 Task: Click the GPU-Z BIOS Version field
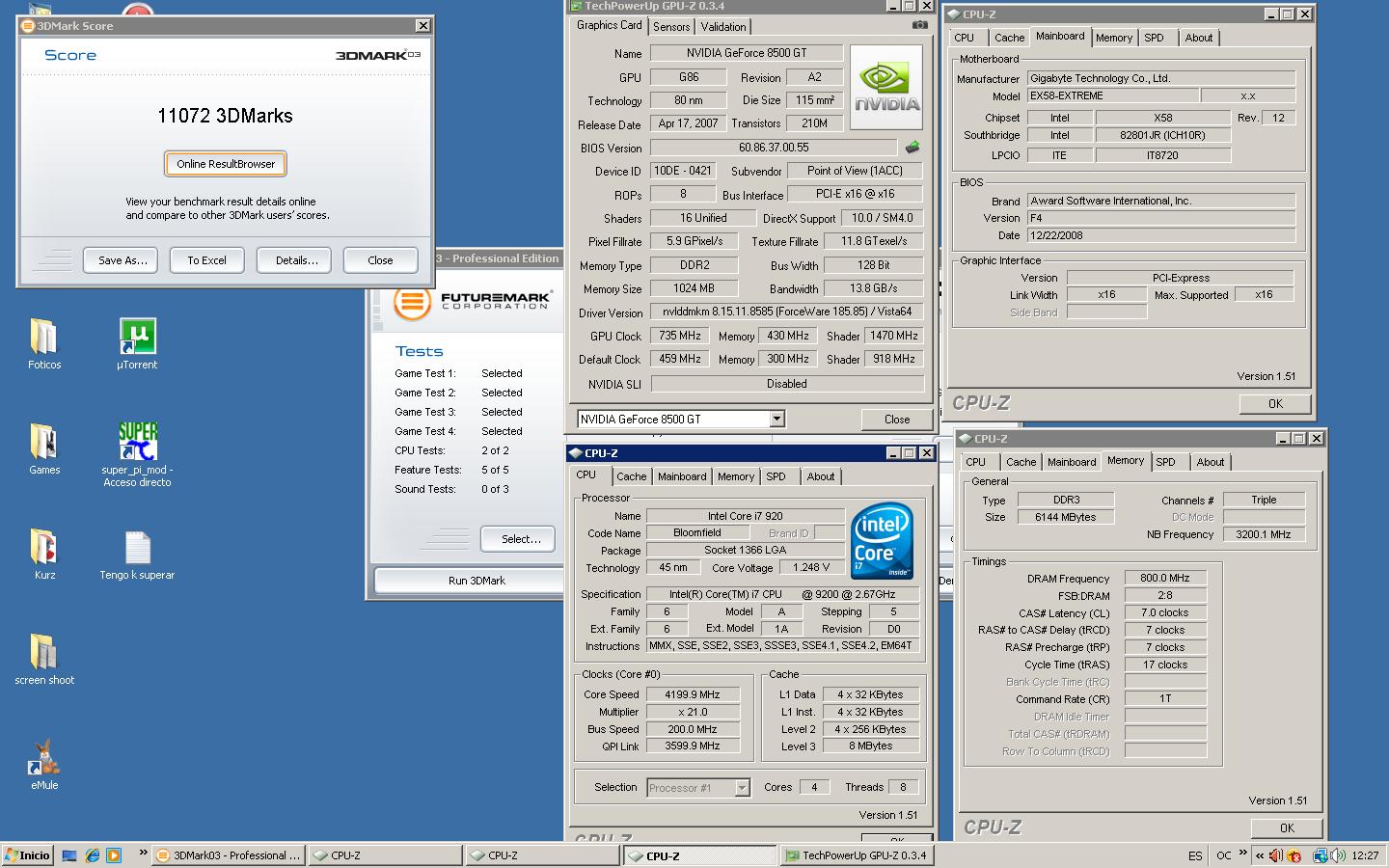775,148
